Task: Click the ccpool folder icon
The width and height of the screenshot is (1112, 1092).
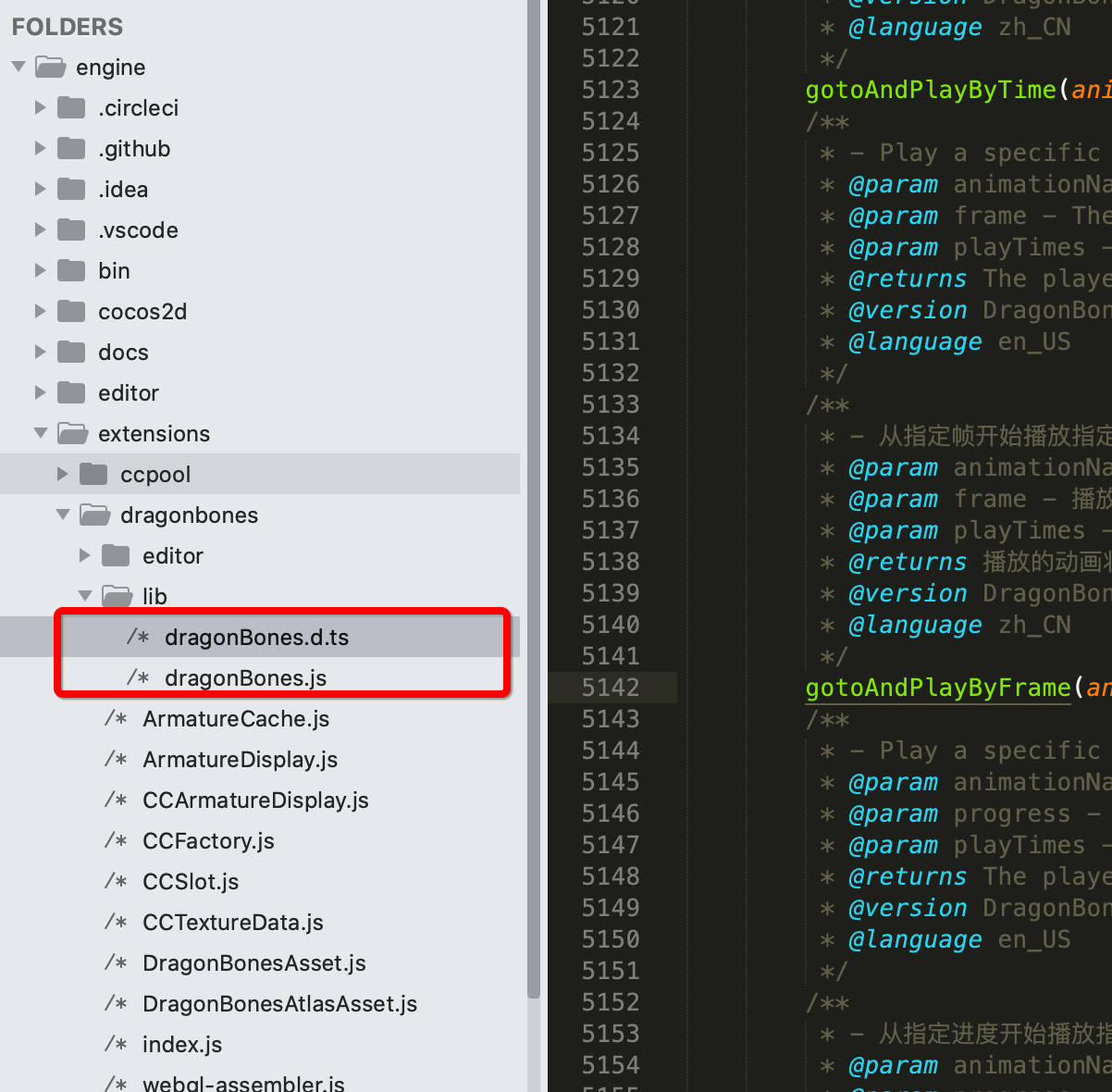Action: click(x=93, y=475)
